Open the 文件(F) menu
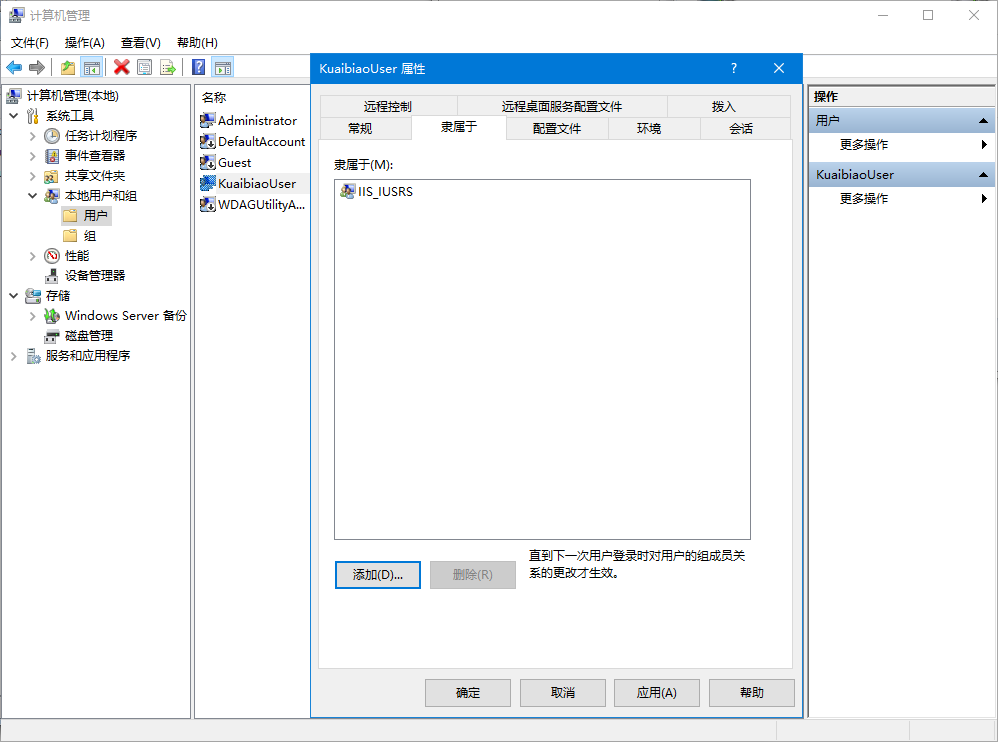998x742 pixels. (30, 43)
